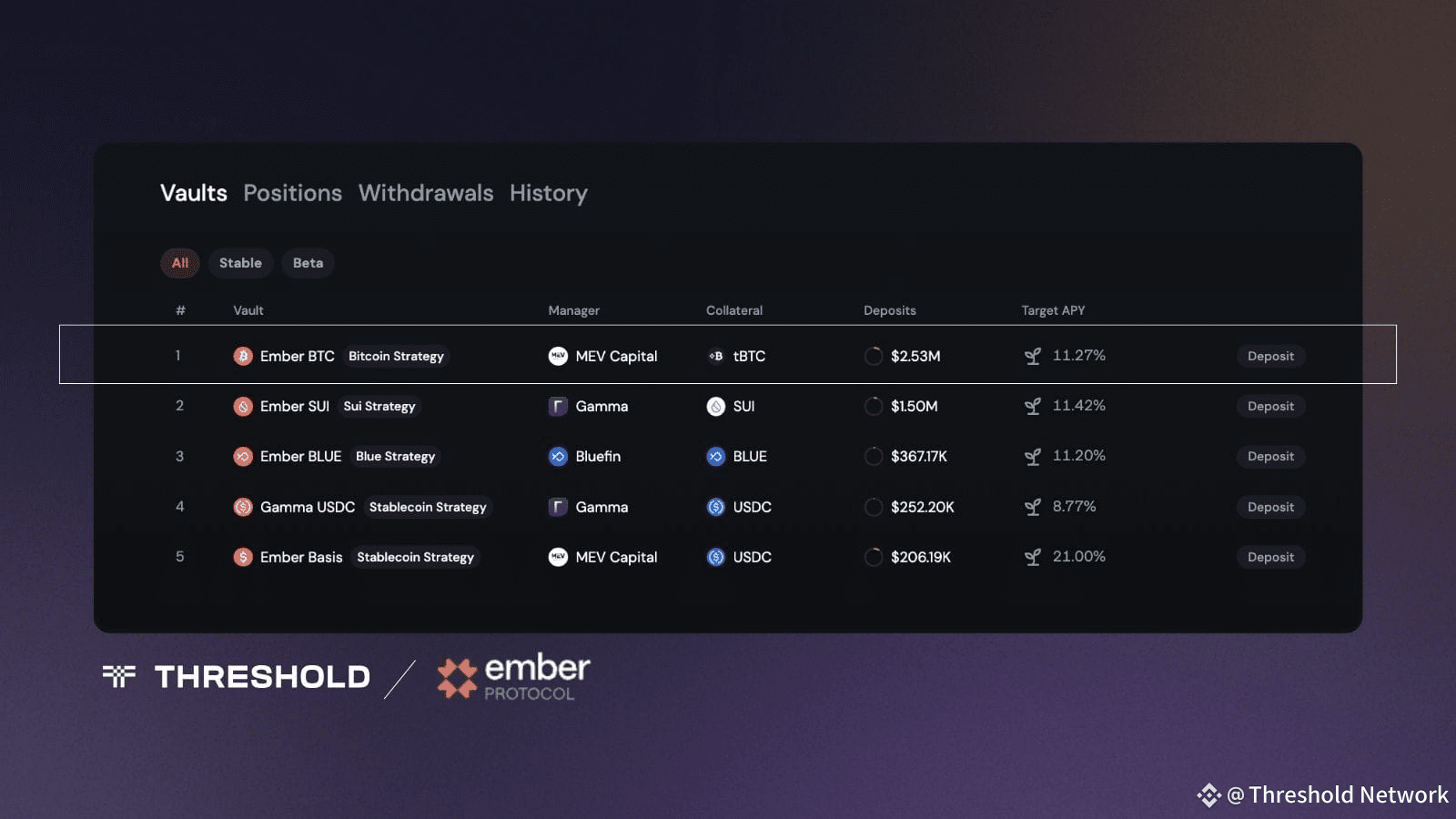The width and height of the screenshot is (1456, 819).
Task: Click the BLUE collateral icon
Action: pyautogui.click(x=716, y=456)
